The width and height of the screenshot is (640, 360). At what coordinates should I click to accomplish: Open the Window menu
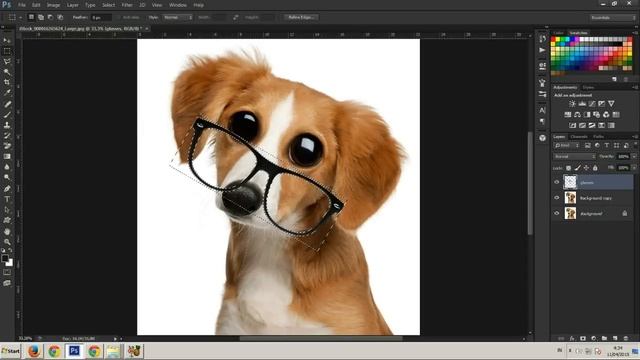(178, 5)
